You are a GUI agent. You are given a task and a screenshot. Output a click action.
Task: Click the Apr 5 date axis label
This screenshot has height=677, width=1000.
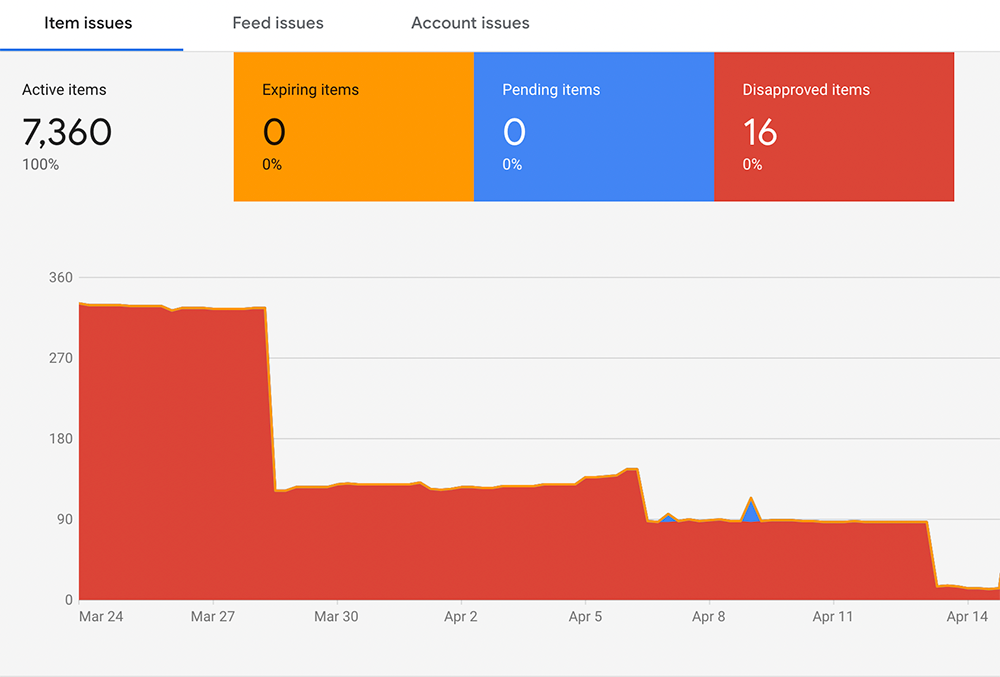tap(585, 616)
